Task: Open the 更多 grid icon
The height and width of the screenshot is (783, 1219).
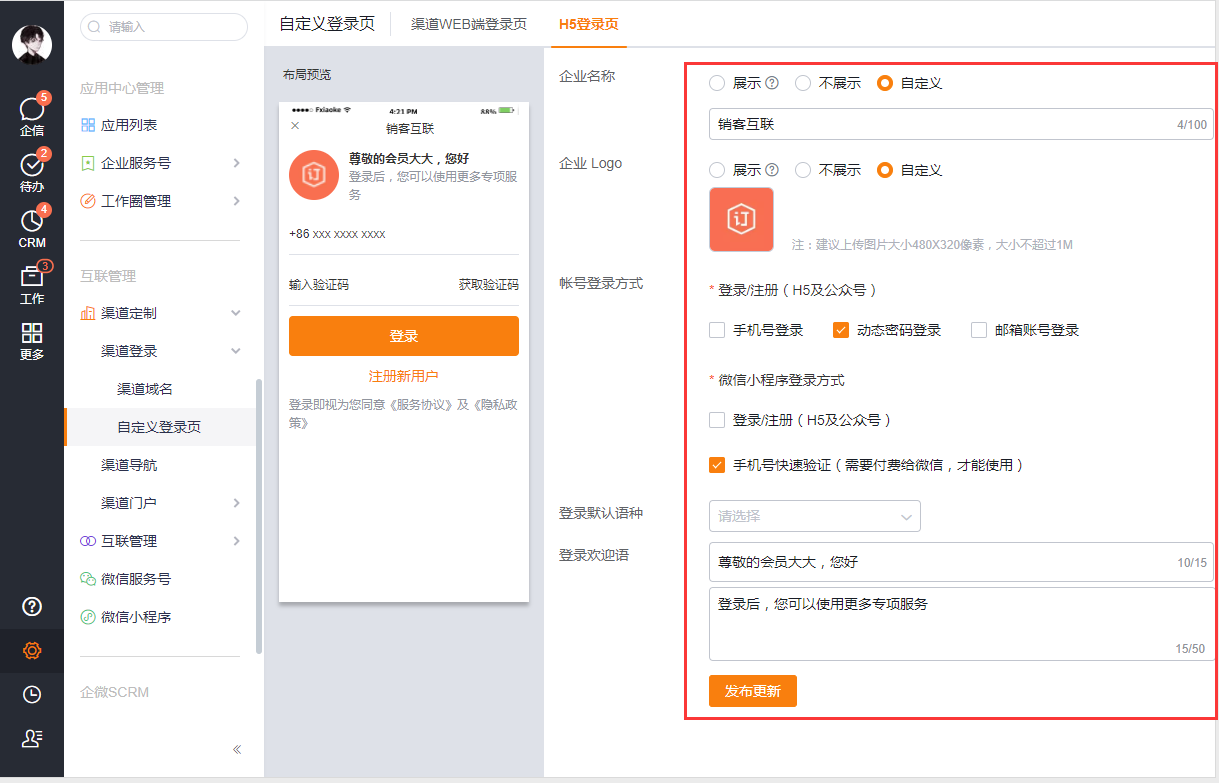Action: click(x=32, y=339)
